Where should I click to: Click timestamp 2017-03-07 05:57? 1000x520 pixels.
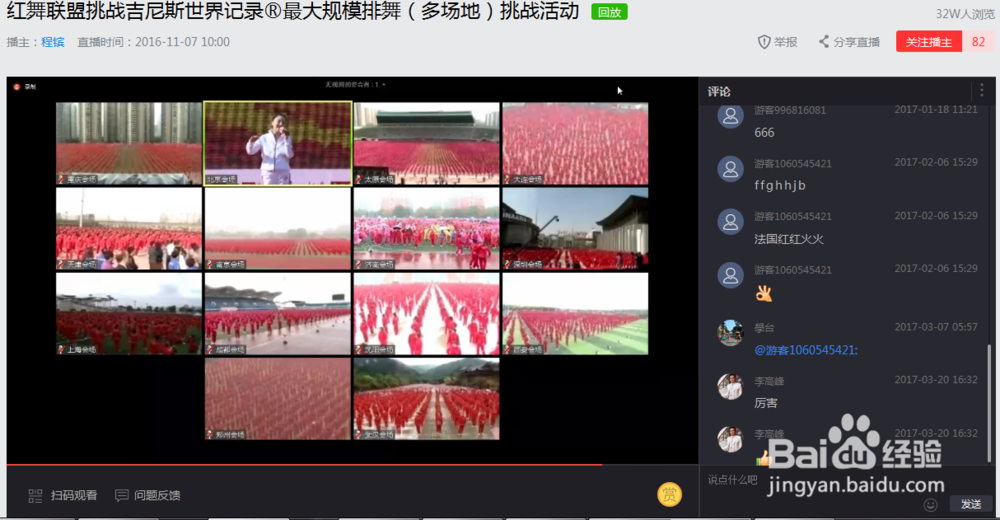tap(936, 327)
